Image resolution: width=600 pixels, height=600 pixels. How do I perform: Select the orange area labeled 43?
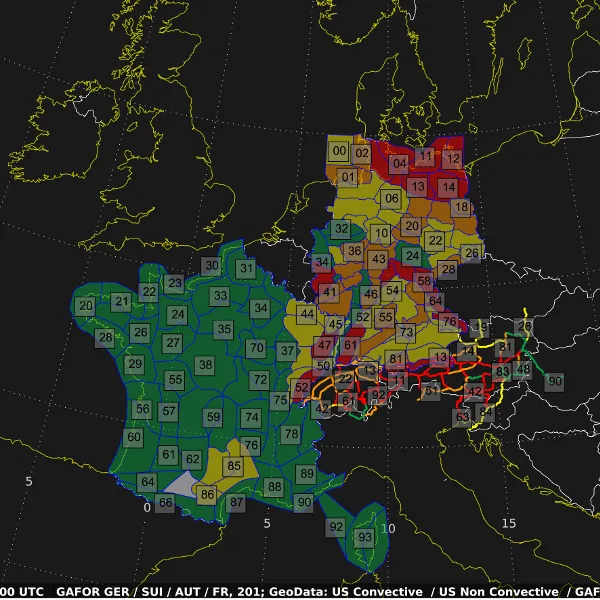pyautogui.click(x=378, y=259)
